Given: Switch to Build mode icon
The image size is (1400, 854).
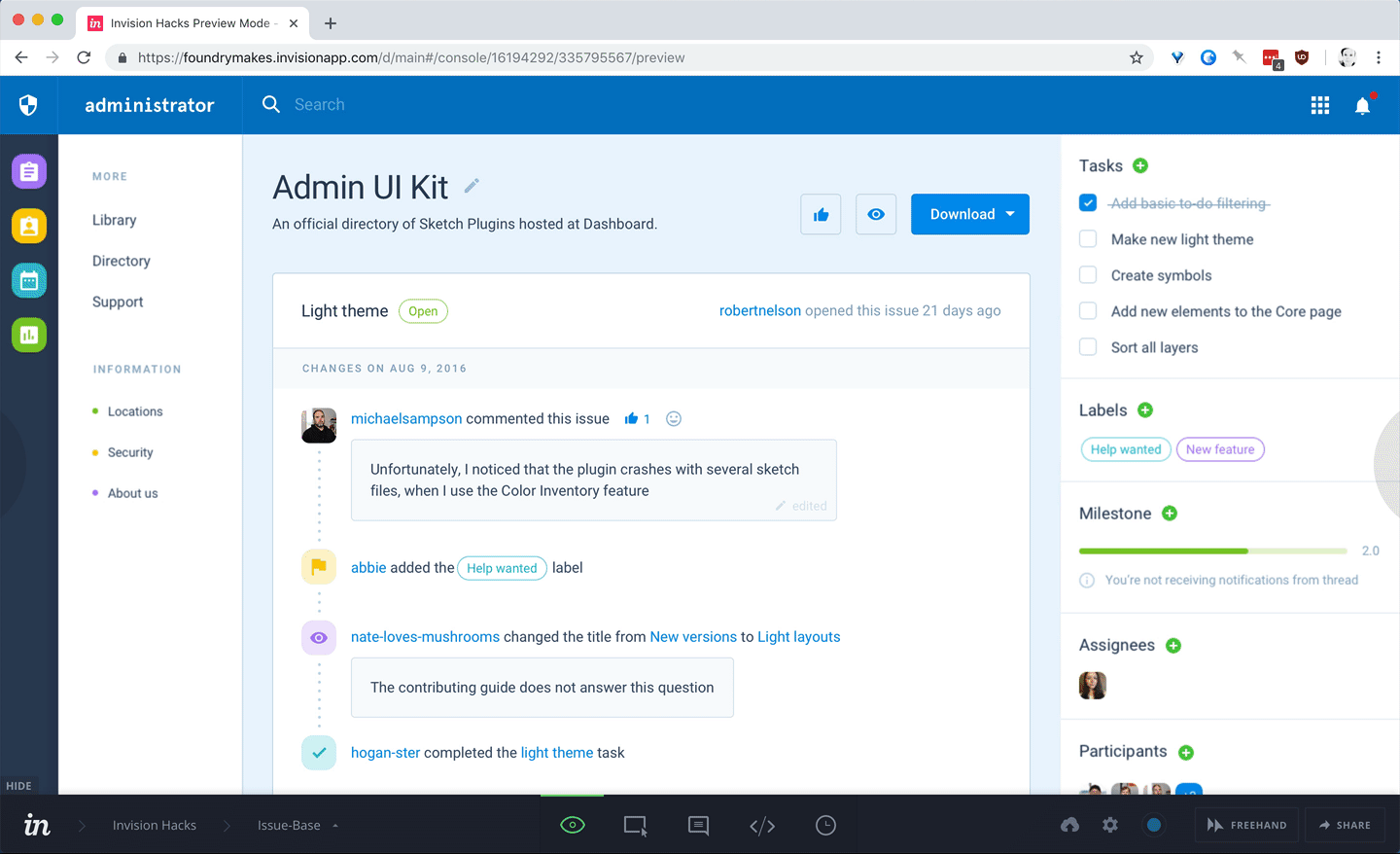Looking at the screenshot, I should click(x=635, y=825).
